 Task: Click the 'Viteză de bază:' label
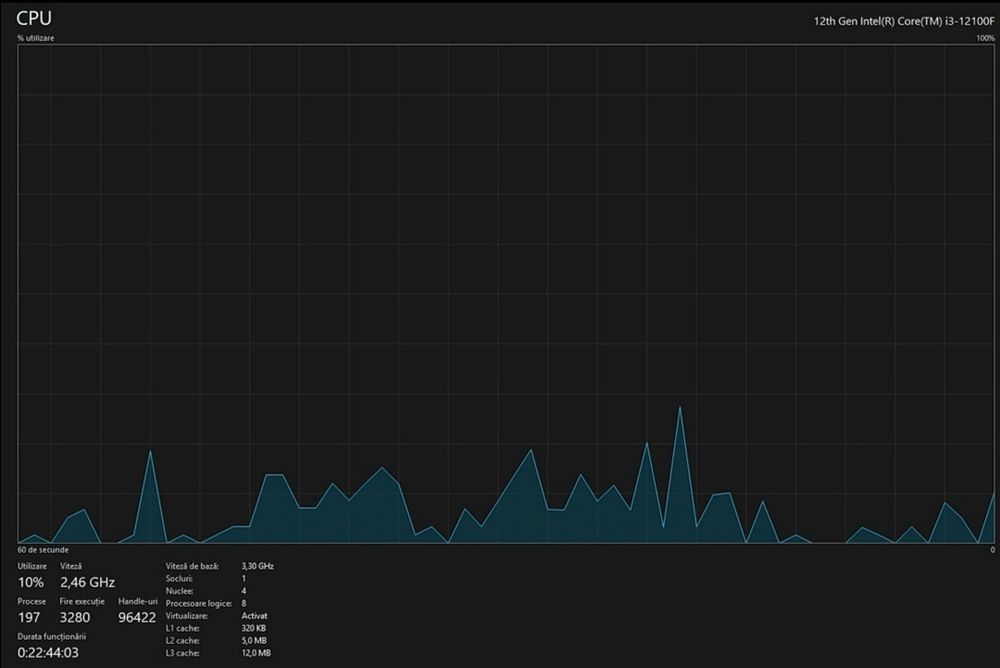[192, 567]
